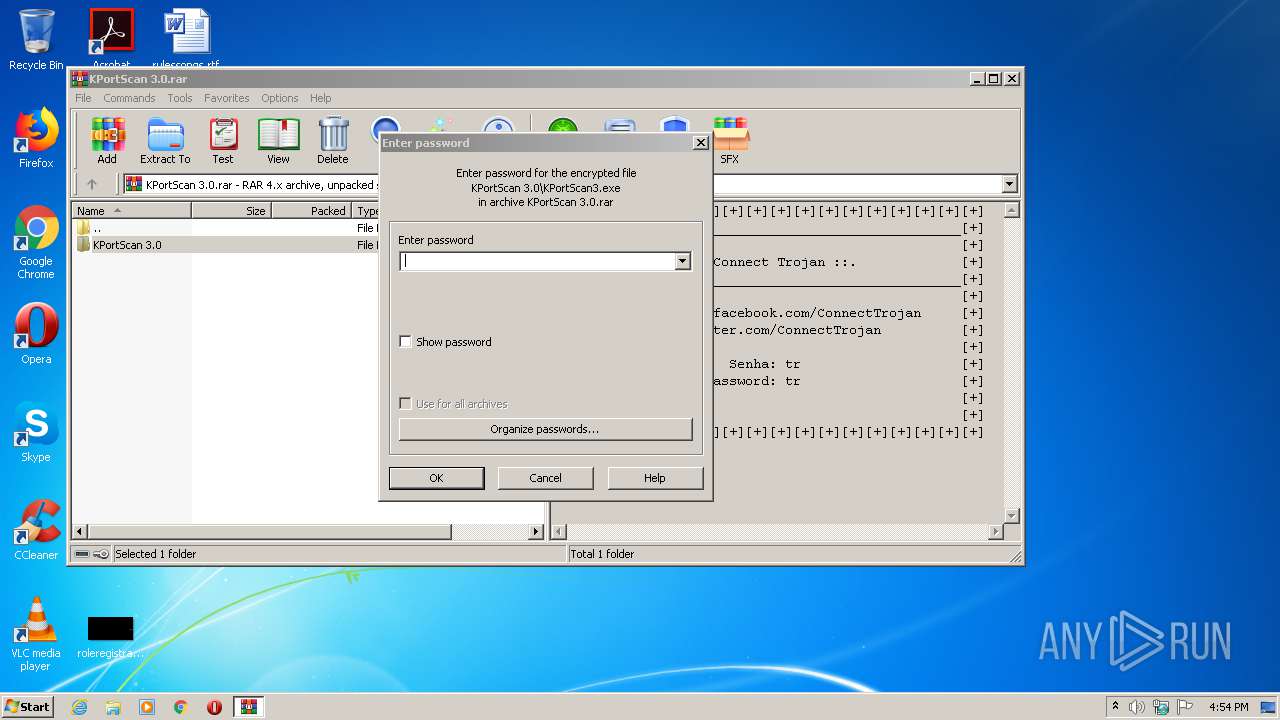1280x720 pixels.
Task: Open the View toolbar icon
Action: [x=278, y=140]
